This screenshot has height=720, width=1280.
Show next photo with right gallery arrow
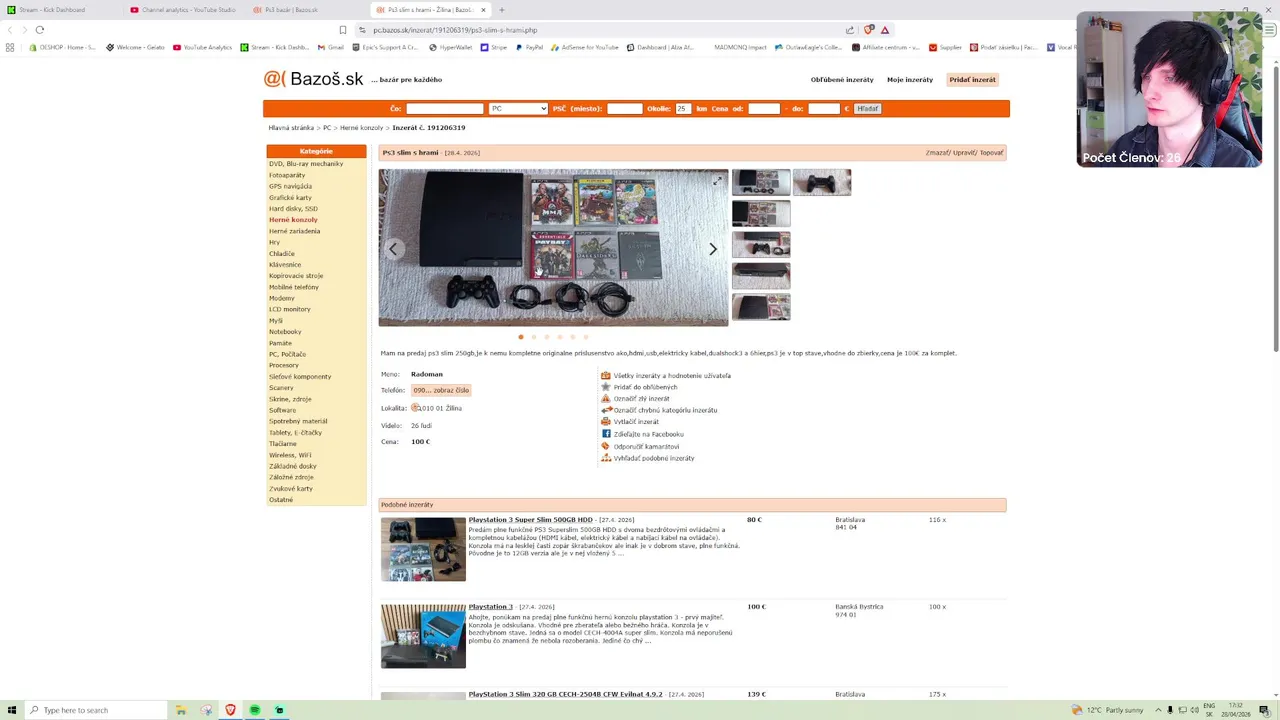coord(712,249)
